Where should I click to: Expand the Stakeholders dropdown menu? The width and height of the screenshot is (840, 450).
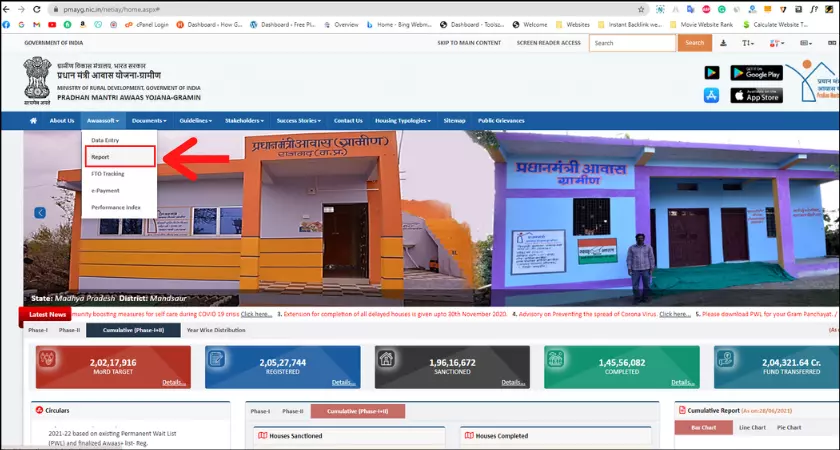244,121
